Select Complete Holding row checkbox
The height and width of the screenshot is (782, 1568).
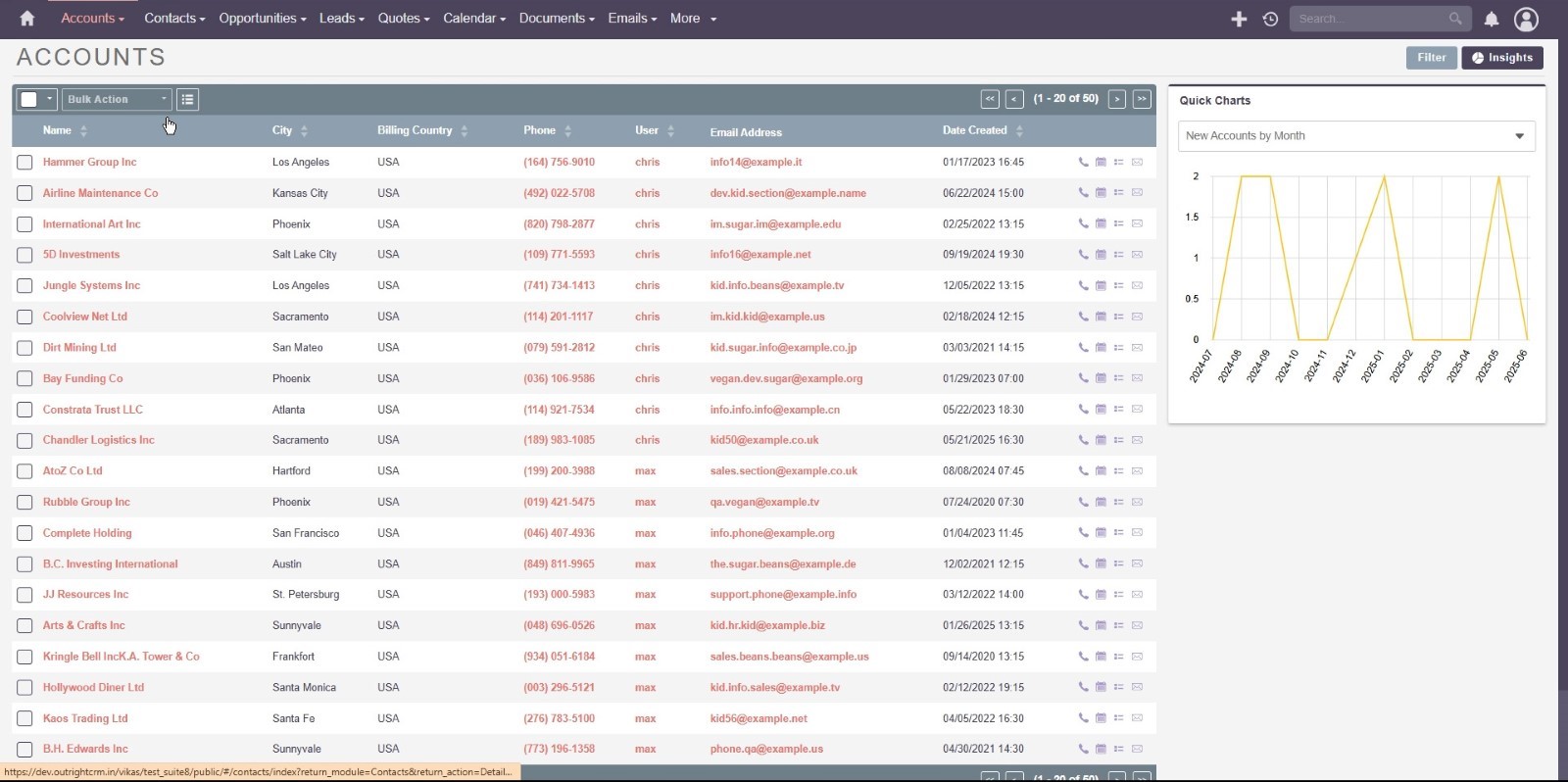[24, 533]
